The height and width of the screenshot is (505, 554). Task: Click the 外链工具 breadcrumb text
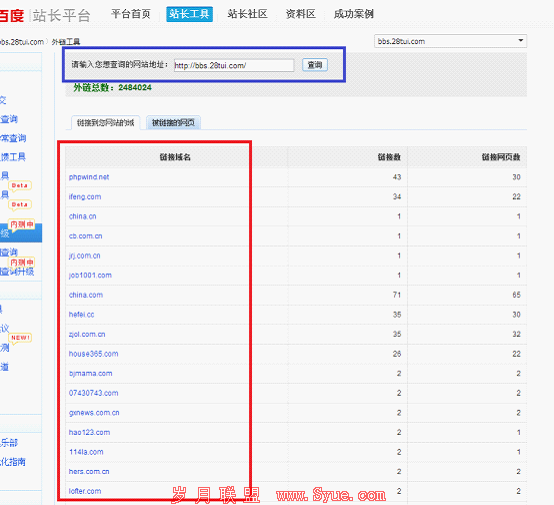[x=66, y=42]
